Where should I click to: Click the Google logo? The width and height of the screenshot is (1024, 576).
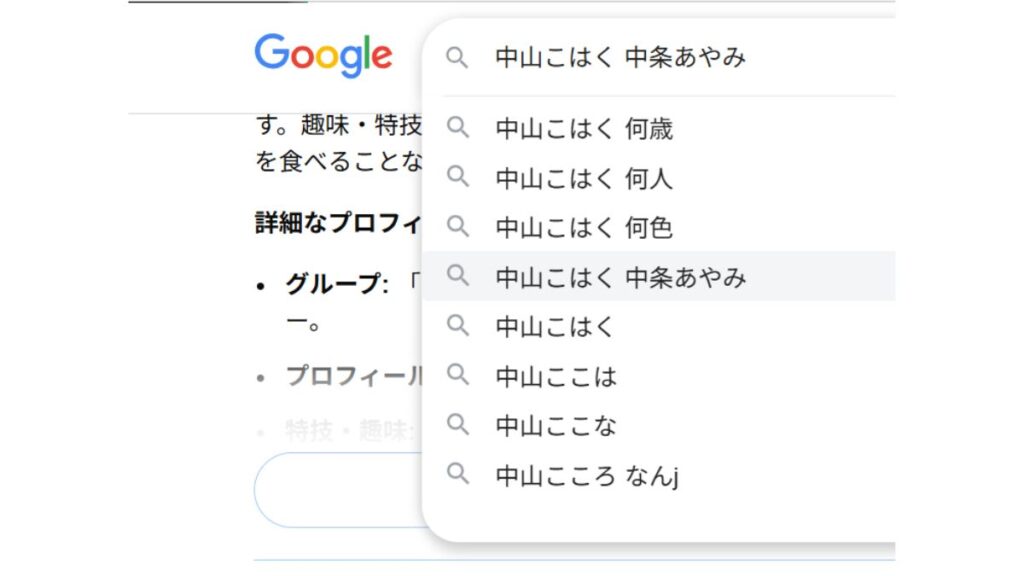pyautogui.click(x=323, y=55)
